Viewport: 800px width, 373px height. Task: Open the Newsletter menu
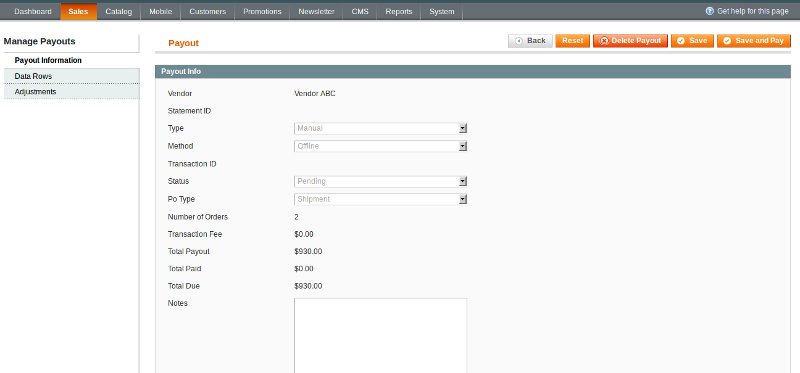point(316,12)
